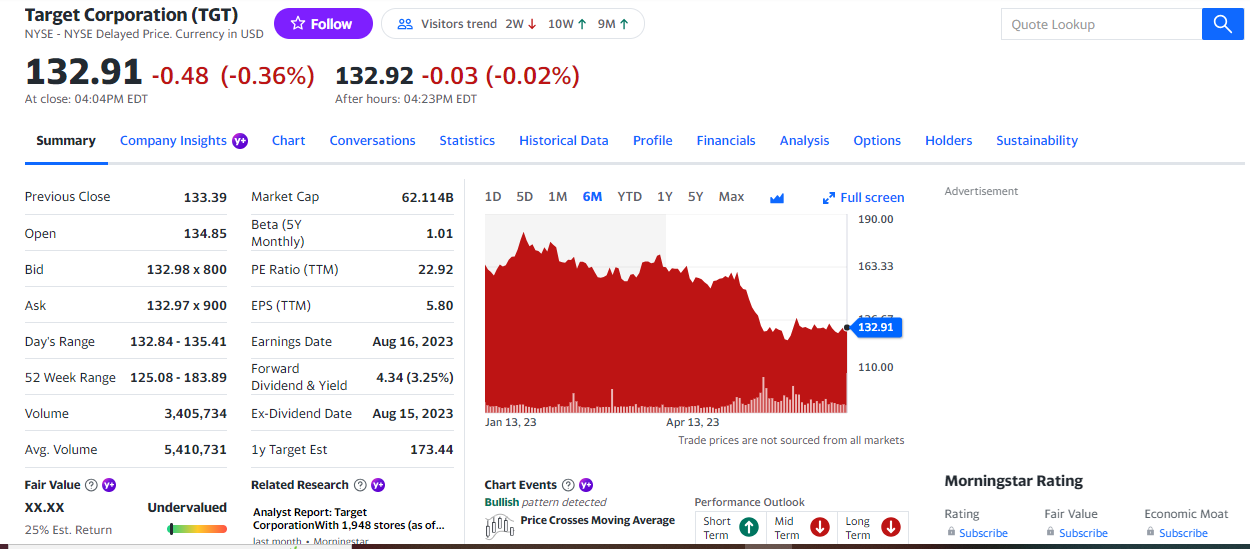
Task: Click the premium badge beside Company Insights
Action: tap(240, 141)
